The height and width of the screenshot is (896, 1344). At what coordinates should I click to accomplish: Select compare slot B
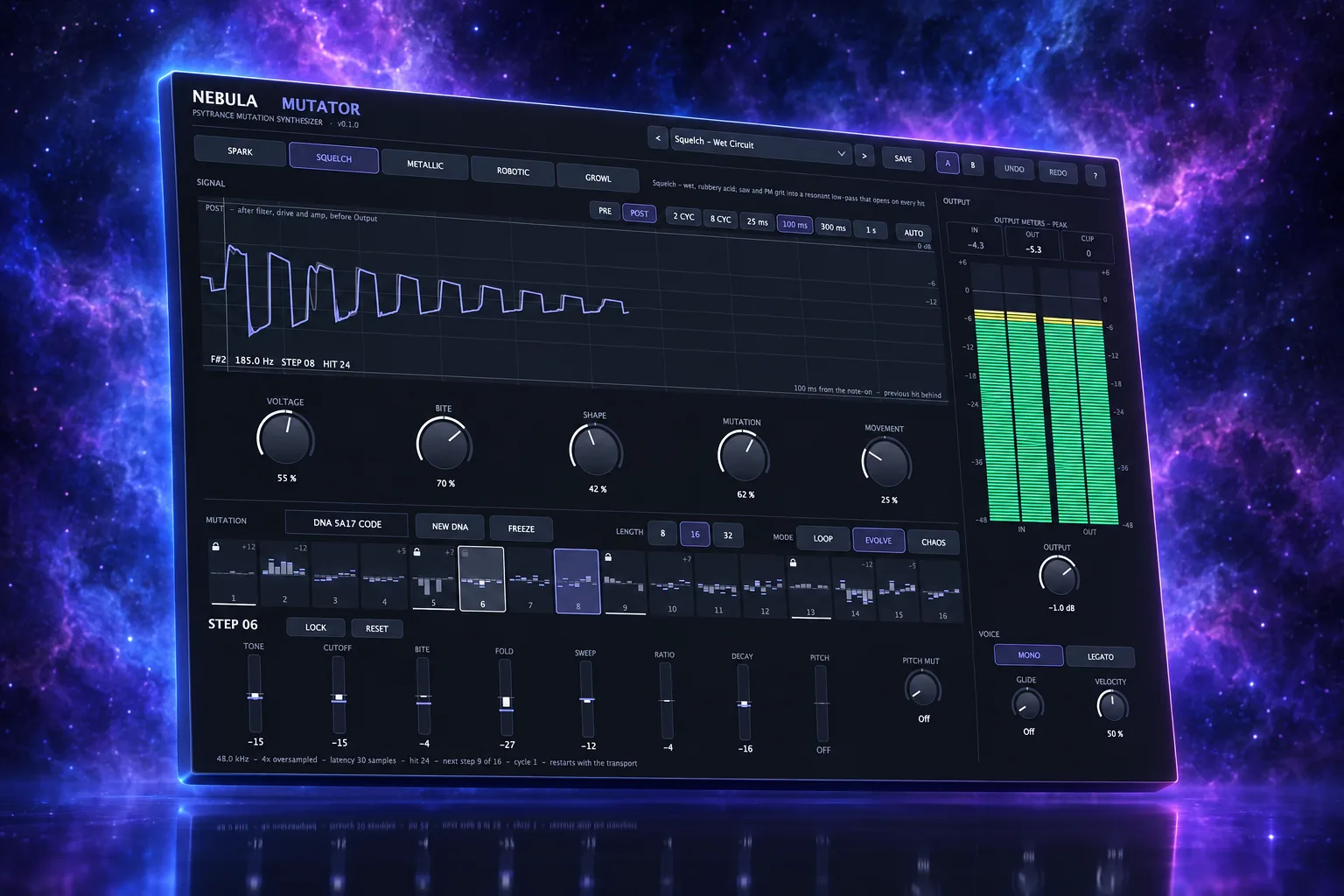point(973,165)
